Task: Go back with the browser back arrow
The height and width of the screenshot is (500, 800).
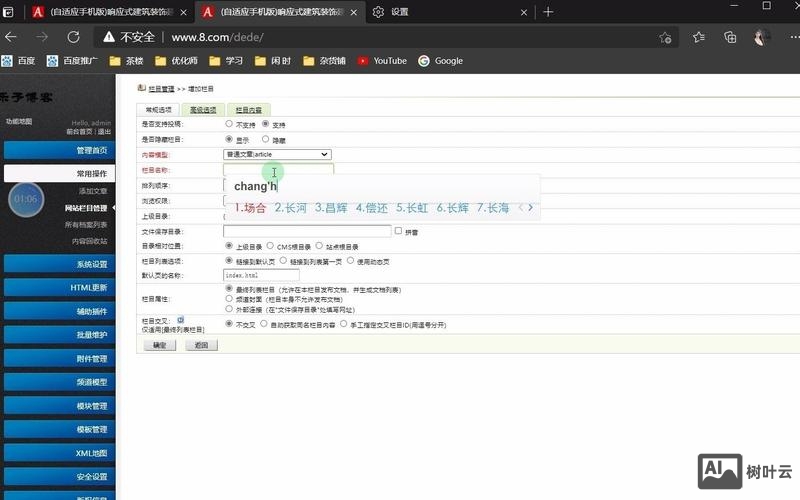Action: tap(11, 37)
